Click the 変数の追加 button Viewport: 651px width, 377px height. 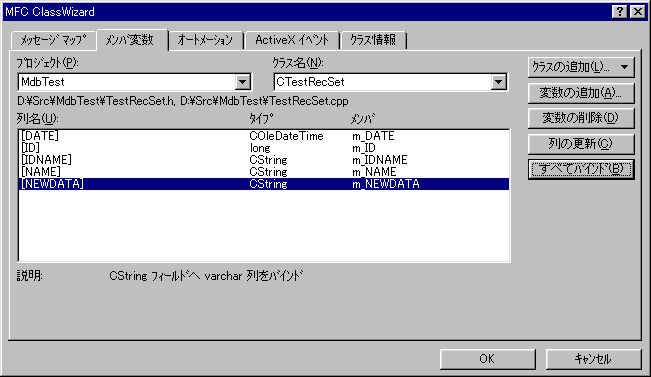[581, 93]
